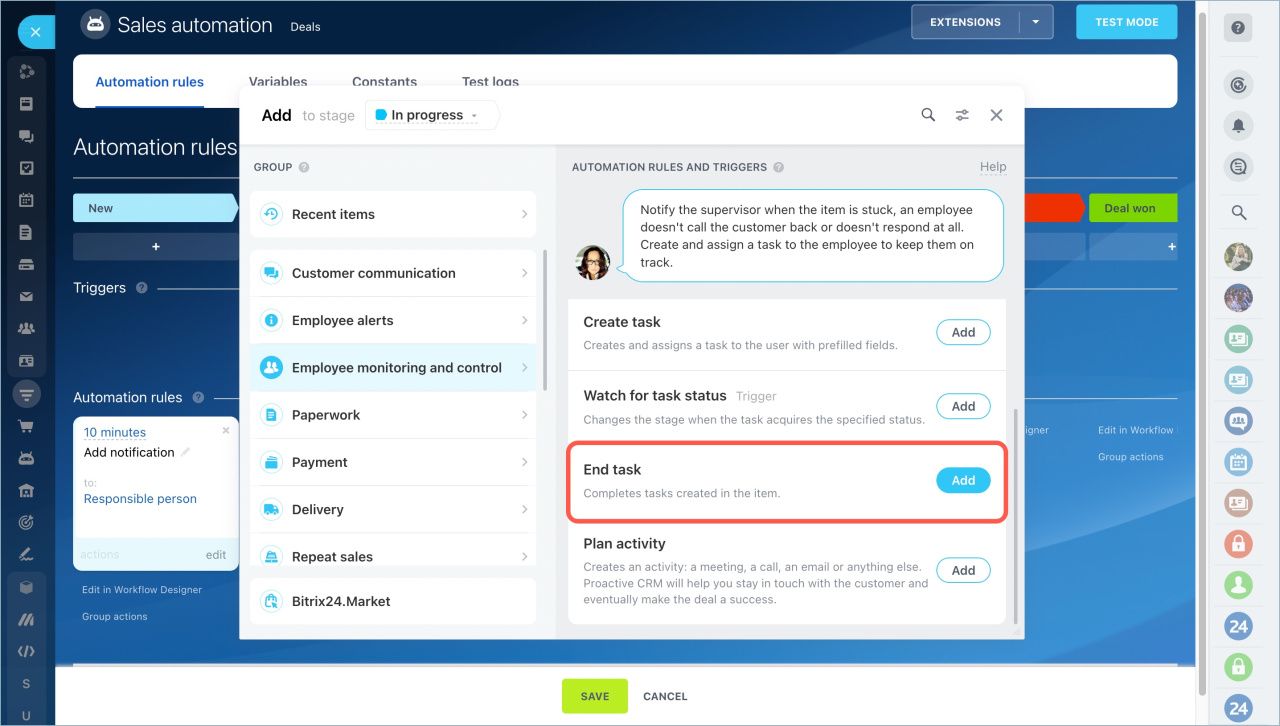Viewport: 1280px width, 726px height.
Task: Open workgroups people icon in left sidebar
Action: pos(27,328)
